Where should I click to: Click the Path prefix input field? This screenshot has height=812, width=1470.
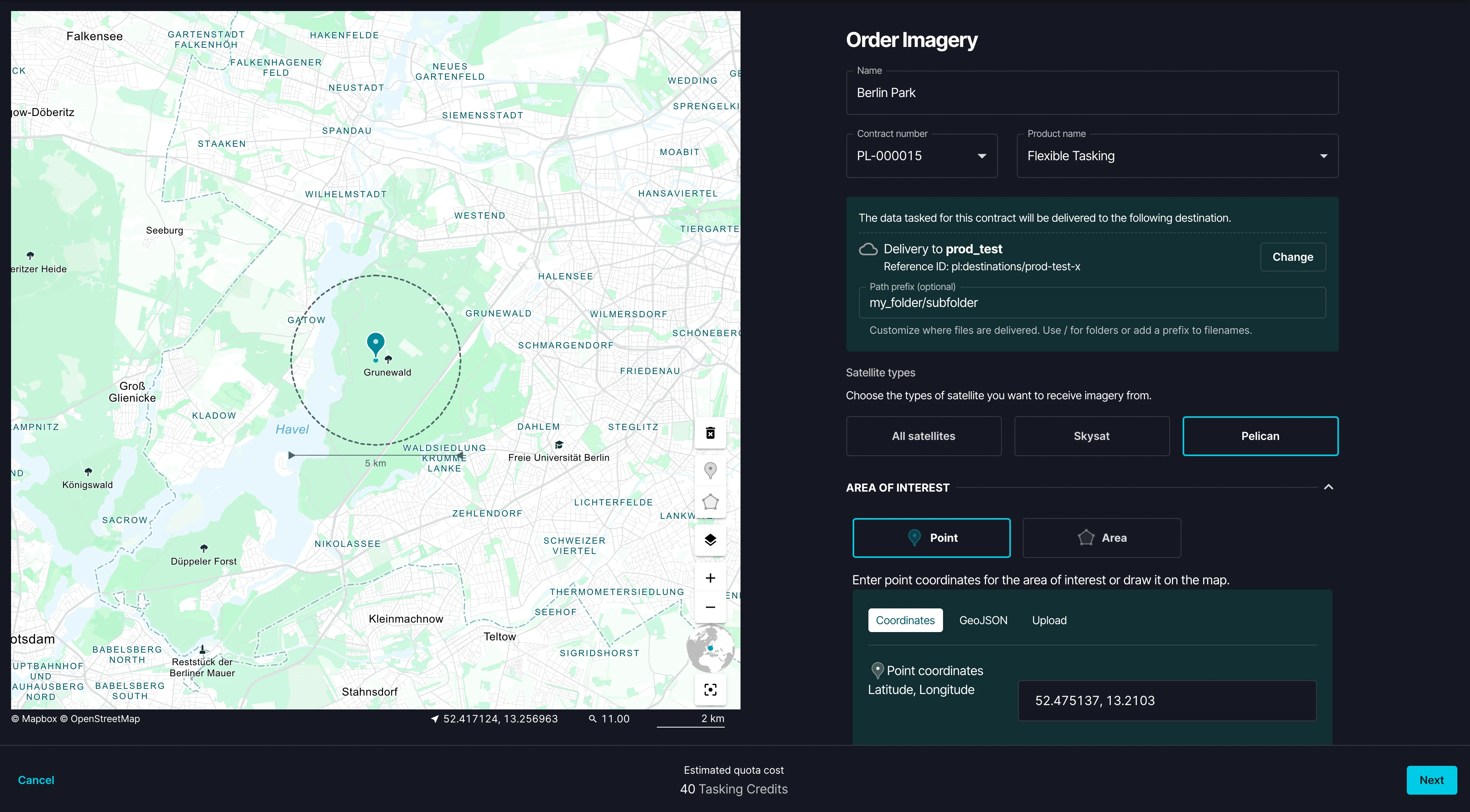coord(1092,303)
